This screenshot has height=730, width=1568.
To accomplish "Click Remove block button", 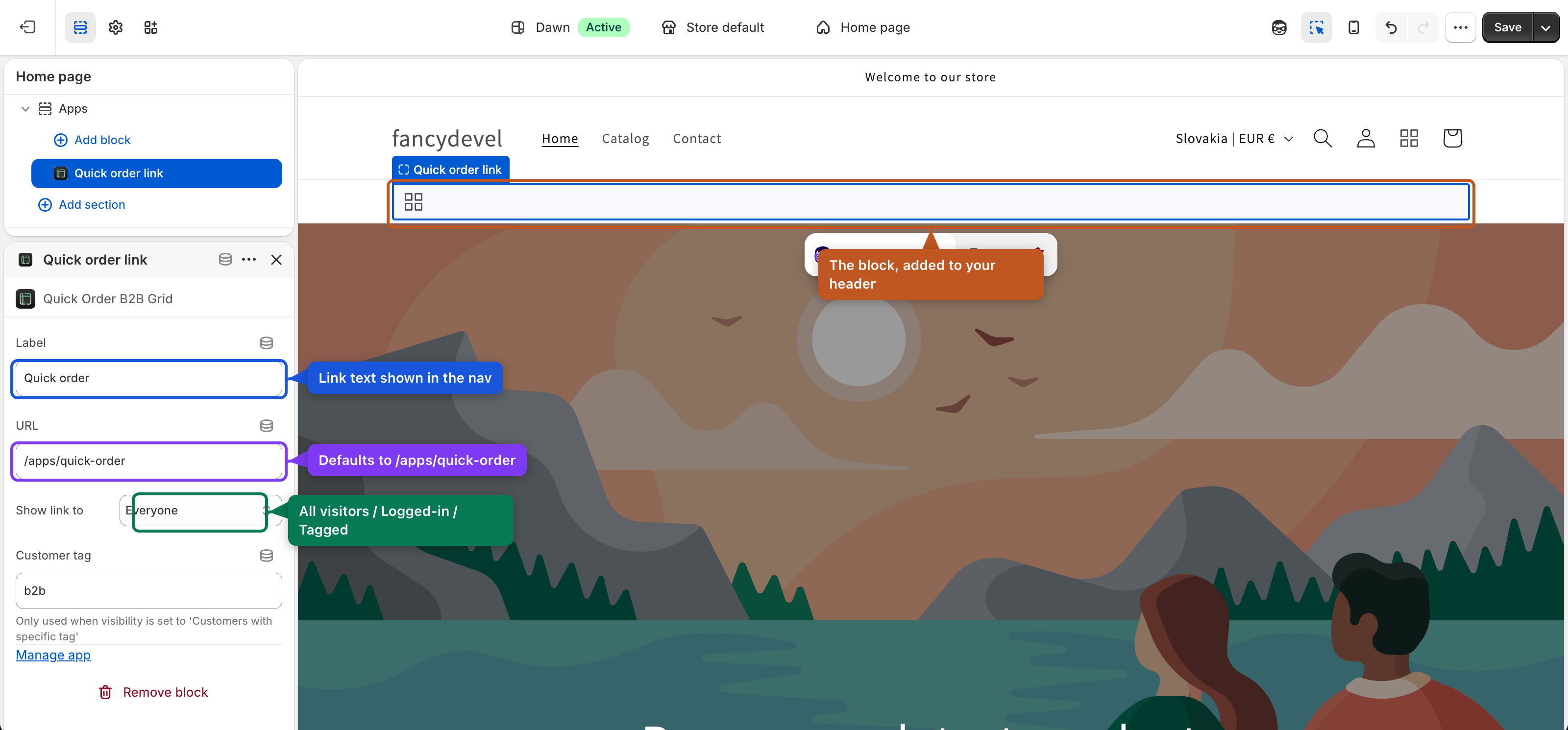I will (x=153, y=692).
